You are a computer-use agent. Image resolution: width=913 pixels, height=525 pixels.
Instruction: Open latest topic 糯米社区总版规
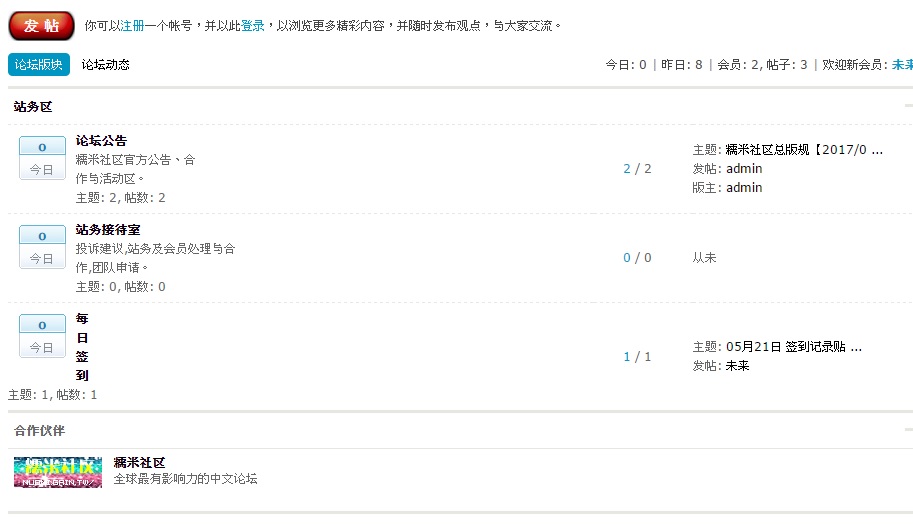tap(804, 150)
